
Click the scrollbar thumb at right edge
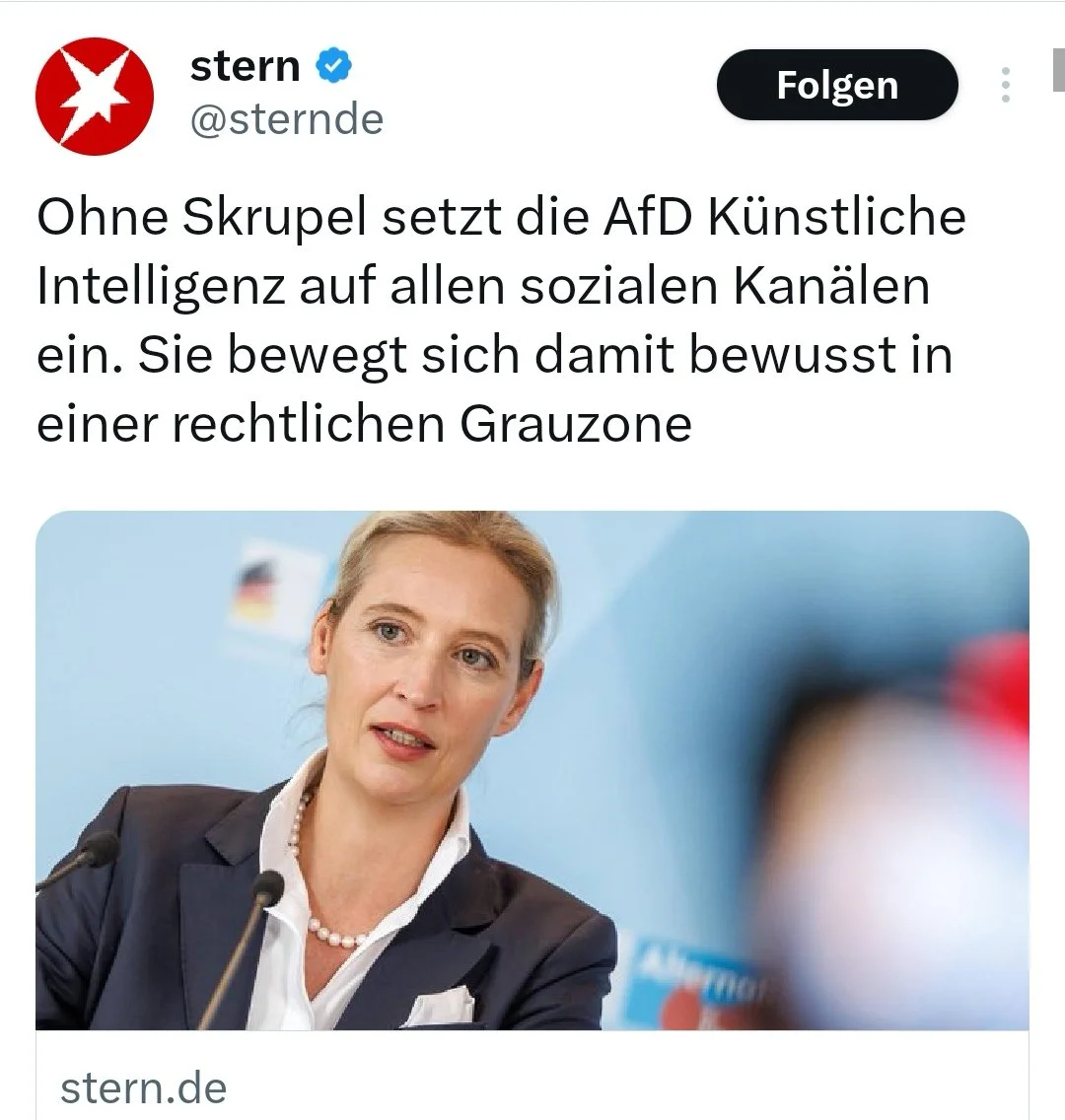[1058, 70]
